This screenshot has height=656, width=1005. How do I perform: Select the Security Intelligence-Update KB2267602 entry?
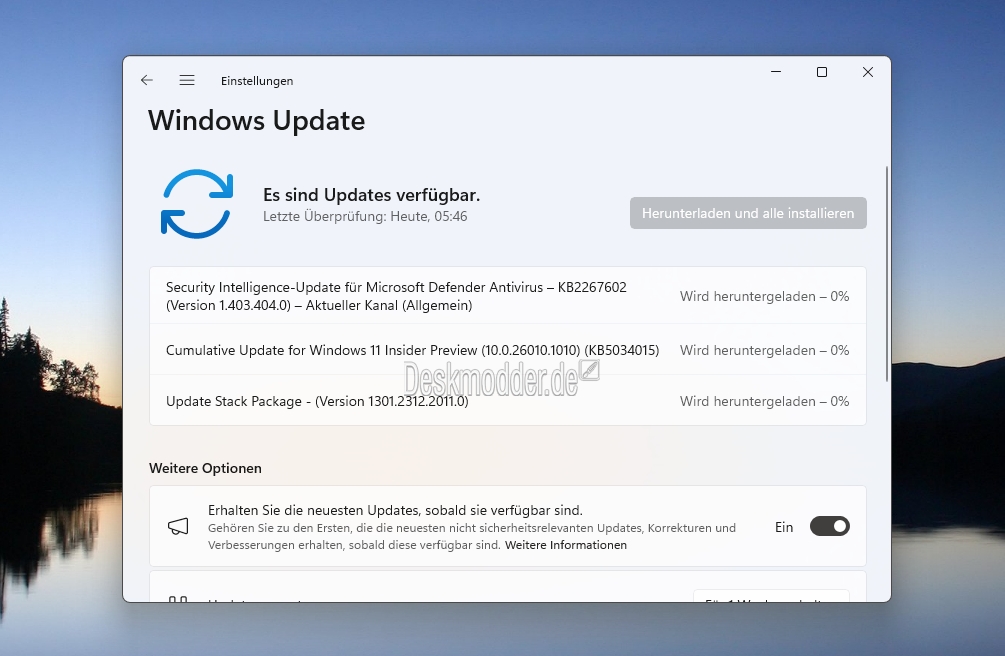508,296
